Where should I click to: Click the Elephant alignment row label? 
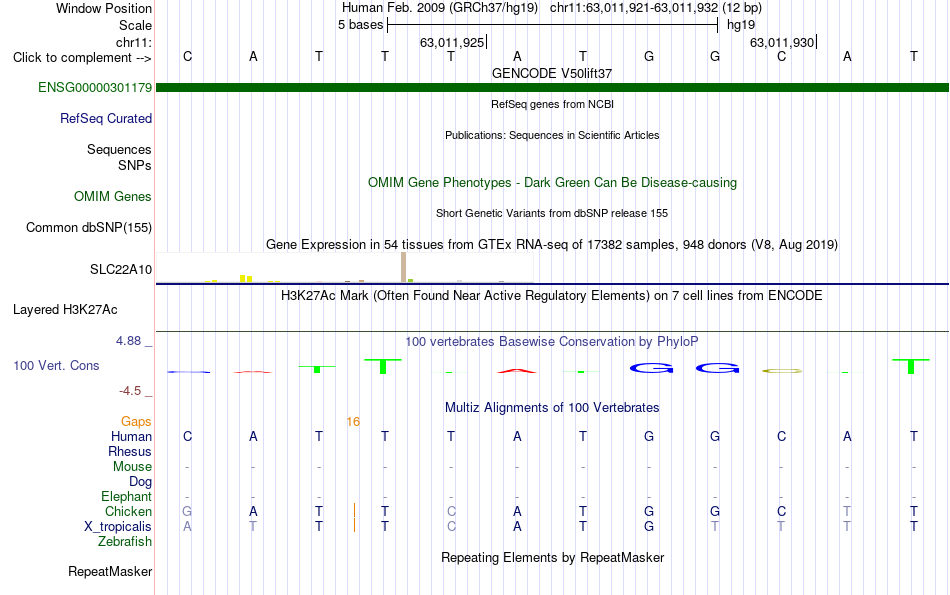127,496
